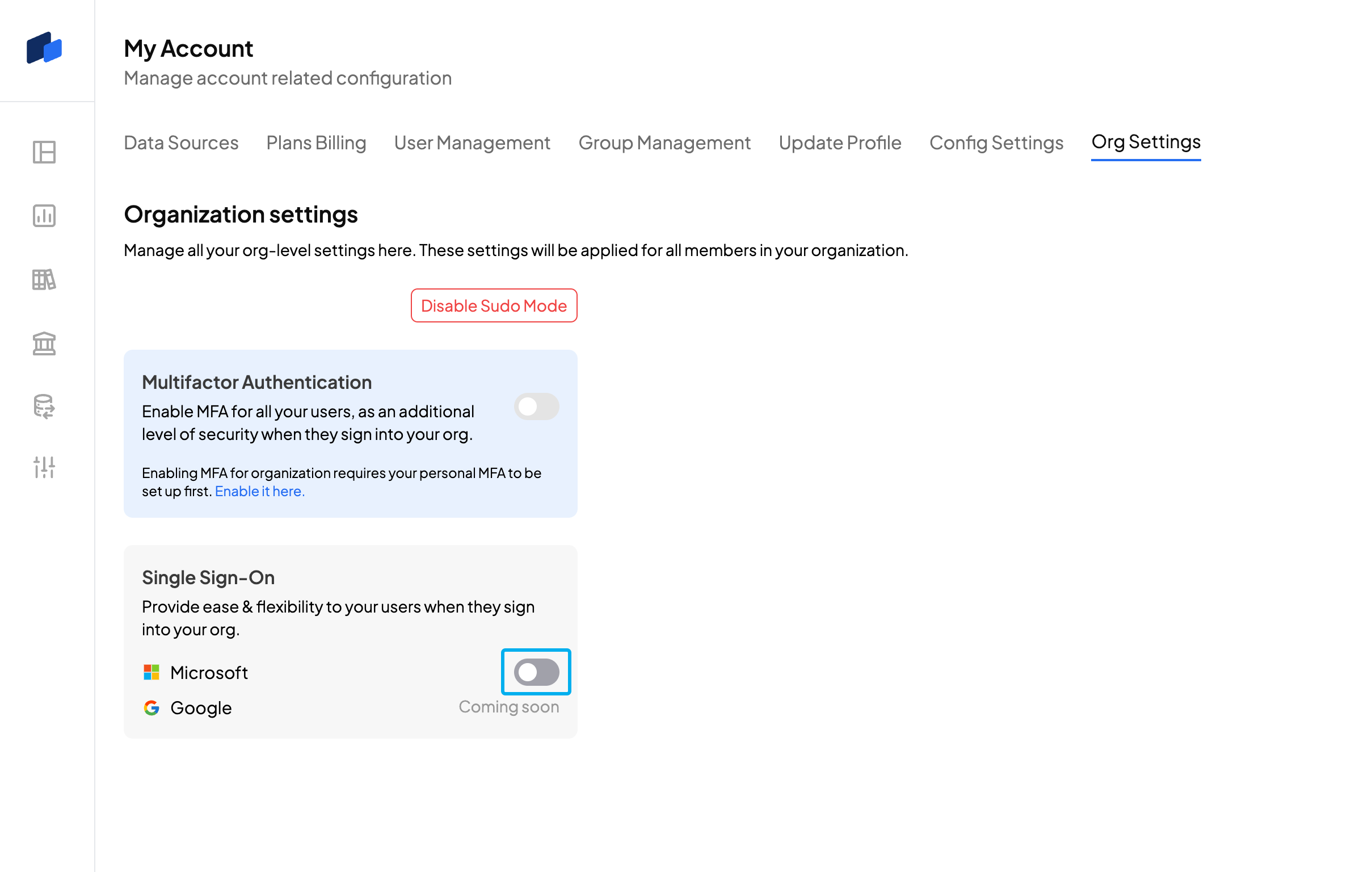Image resolution: width=1372 pixels, height=872 pixels.
Task: Open the library books sidebar icon
Action: [44, 280]
